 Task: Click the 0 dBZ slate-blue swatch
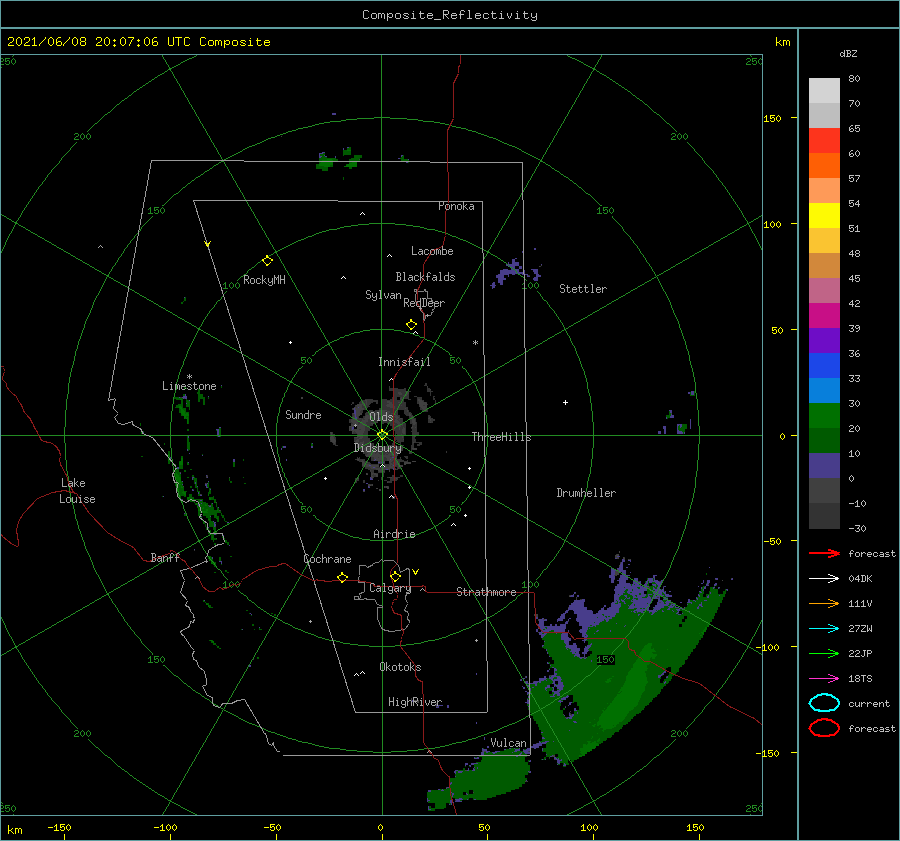tap(824, 466)
